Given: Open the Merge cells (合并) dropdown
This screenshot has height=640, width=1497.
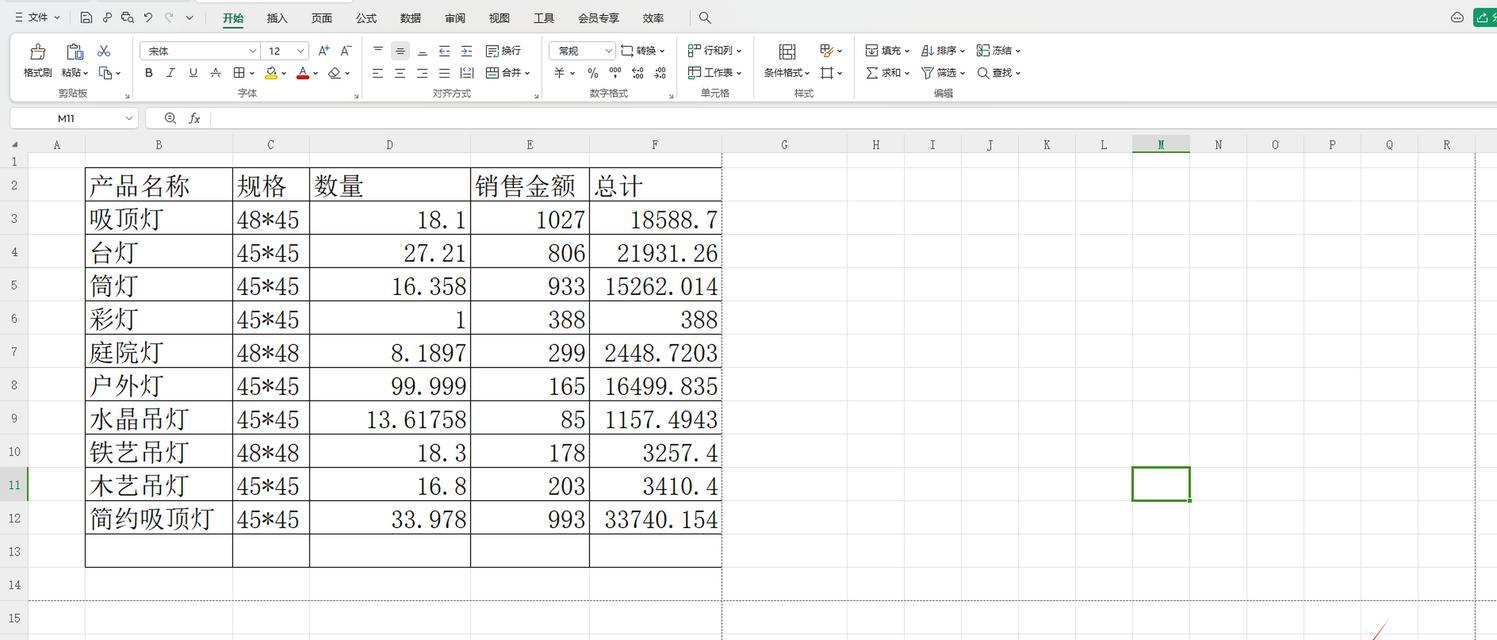Looking at the screenshot, I should (x=508, y=73).
